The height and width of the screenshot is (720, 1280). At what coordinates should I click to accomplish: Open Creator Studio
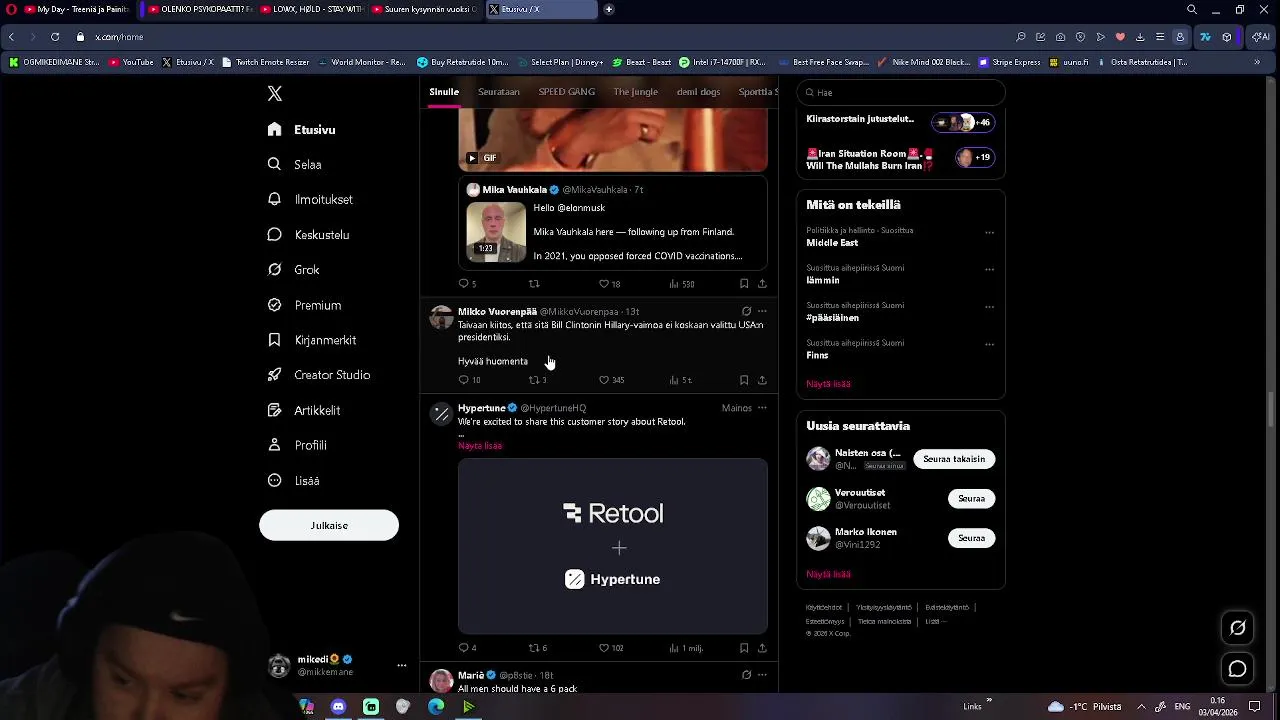[x=318, y=375]
